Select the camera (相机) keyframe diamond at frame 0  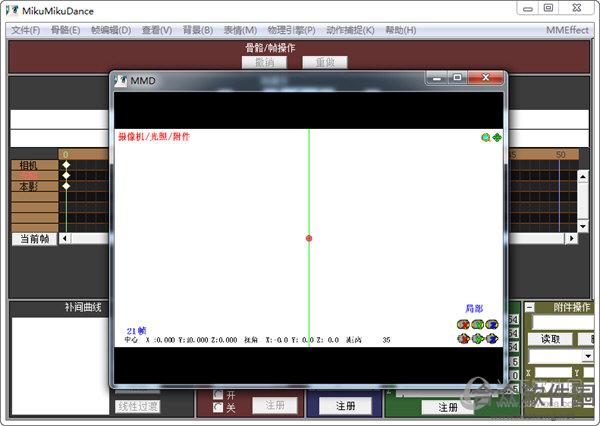66,165
